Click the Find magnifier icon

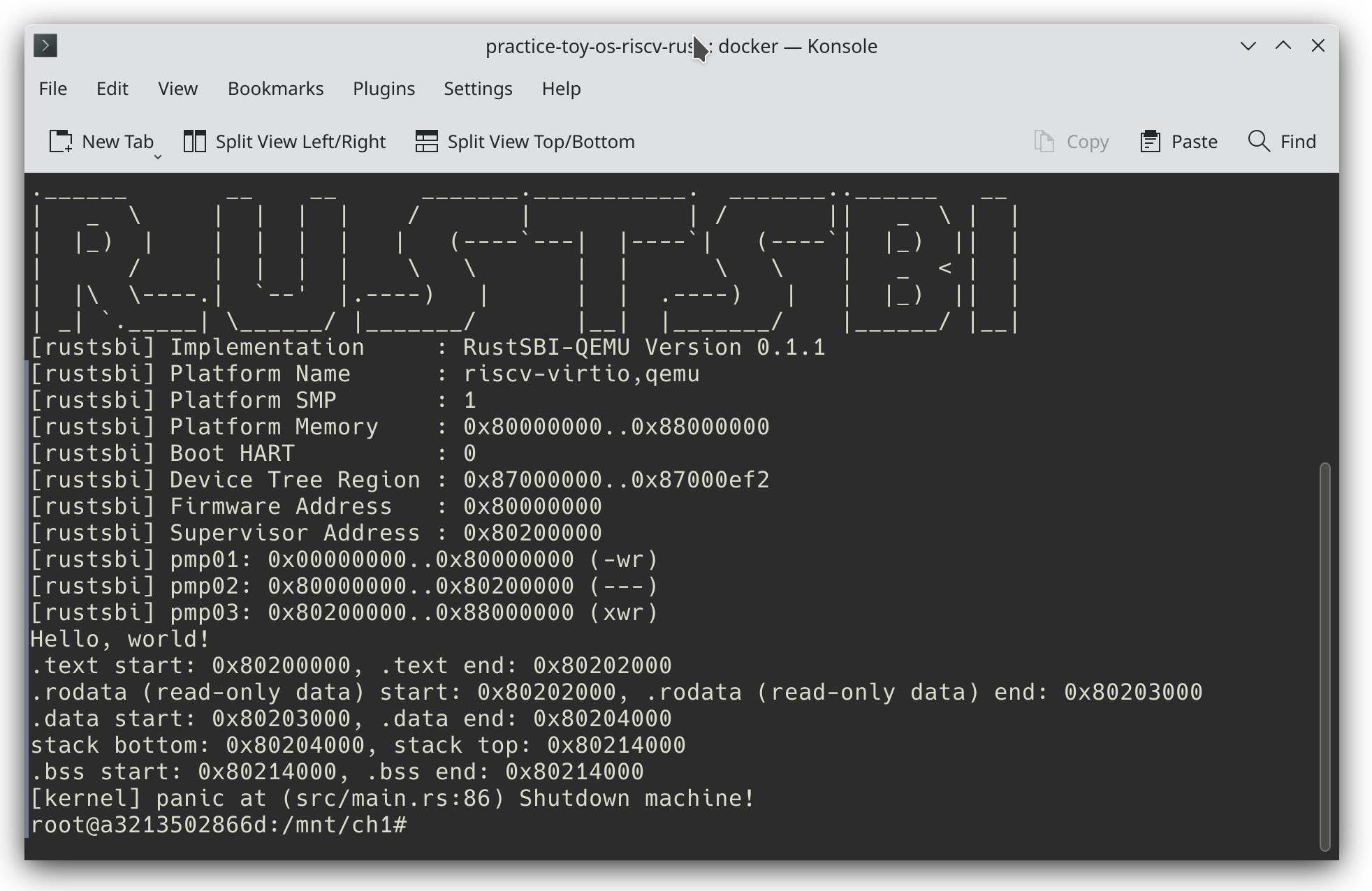coord(1258,142)
